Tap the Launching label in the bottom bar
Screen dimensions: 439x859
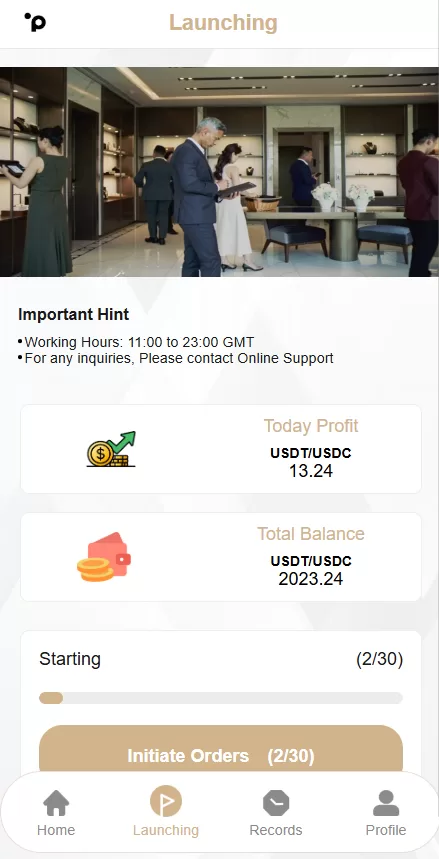pyautogui.click(x=166, y=830)
